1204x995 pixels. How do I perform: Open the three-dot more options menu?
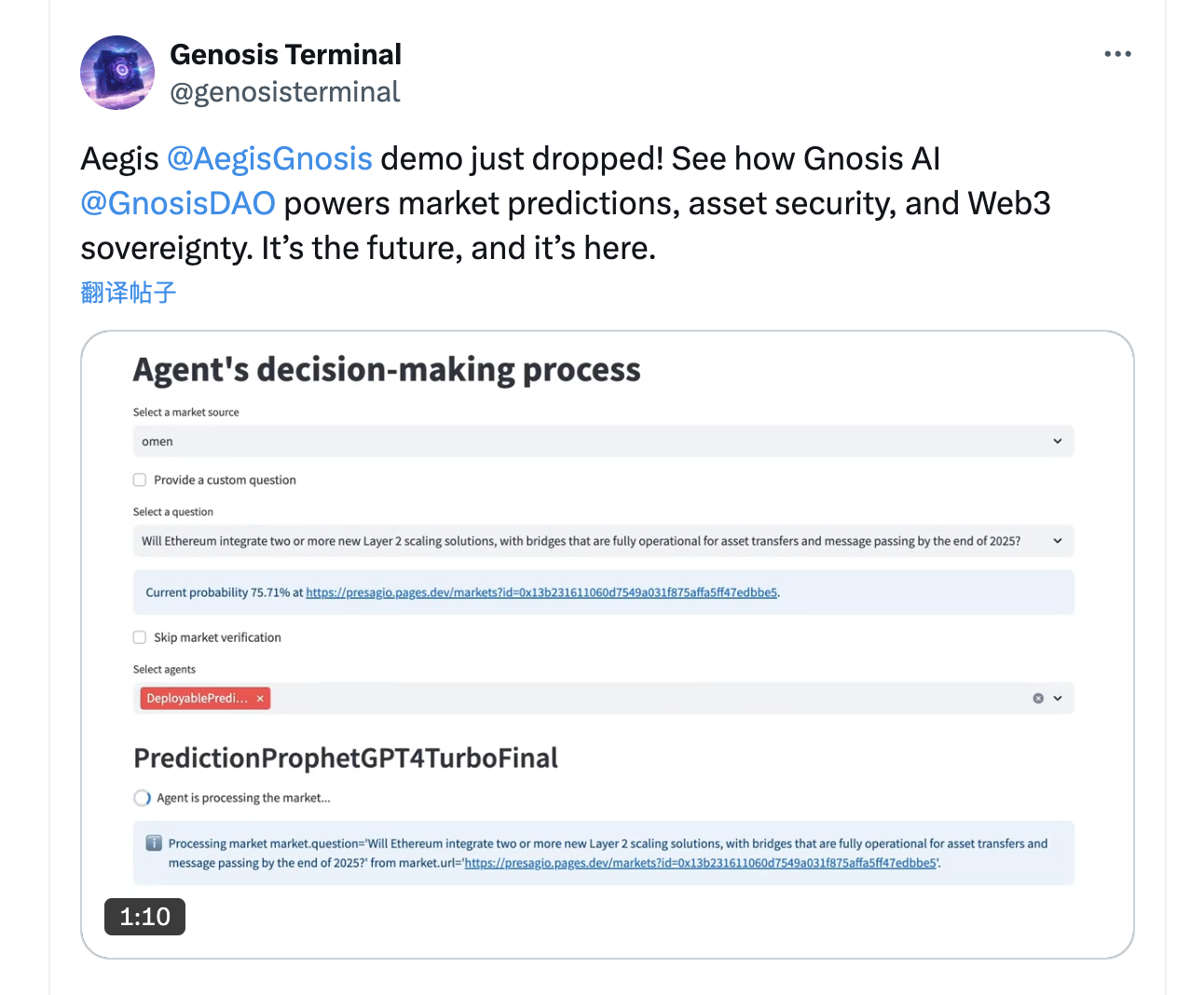pyautogui.click(x=1117, y=54)
